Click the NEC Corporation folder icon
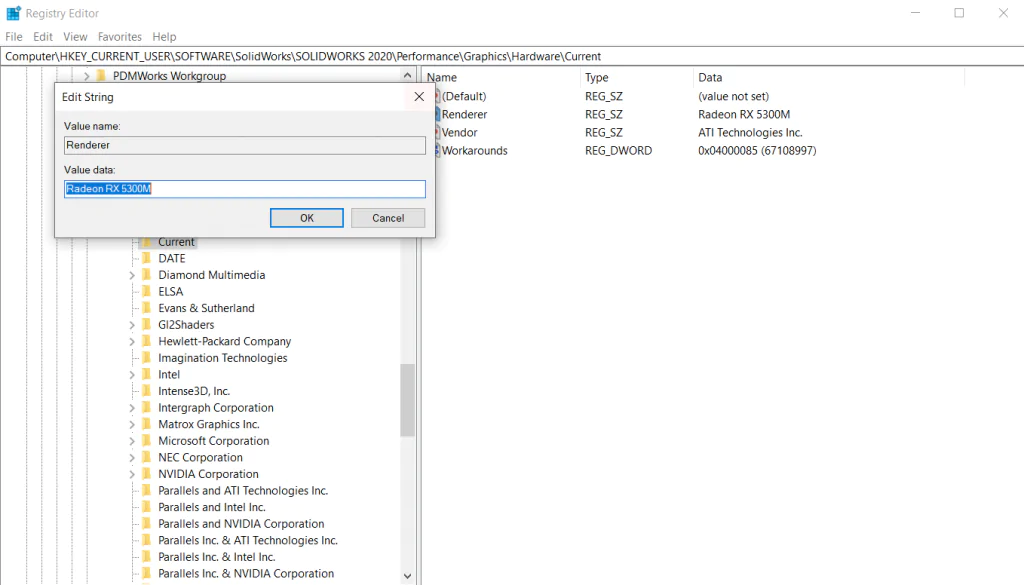The width and height of the screenshot is (1024, 585). 146,457
